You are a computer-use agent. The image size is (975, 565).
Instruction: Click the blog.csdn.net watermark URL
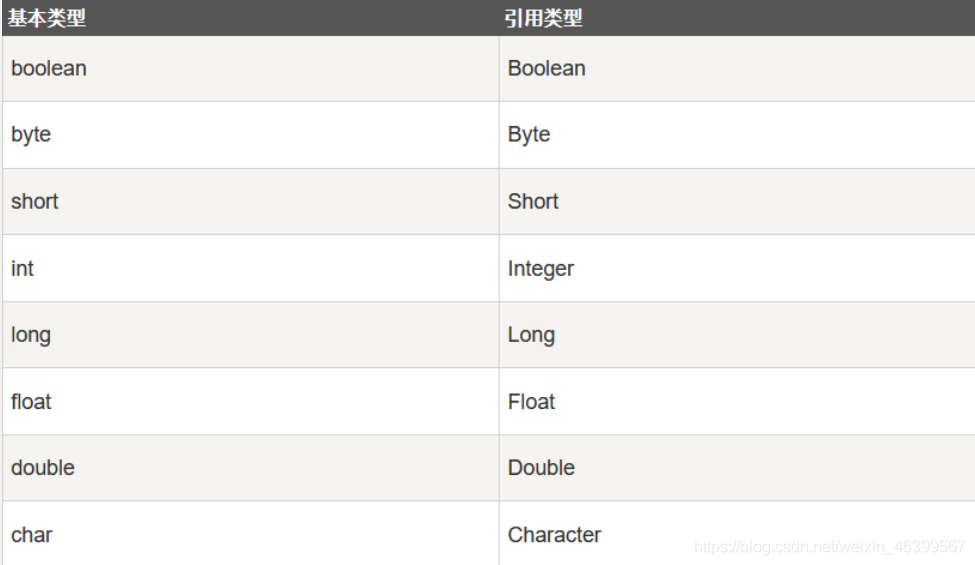pyautogui.click(x=829, y=547)
